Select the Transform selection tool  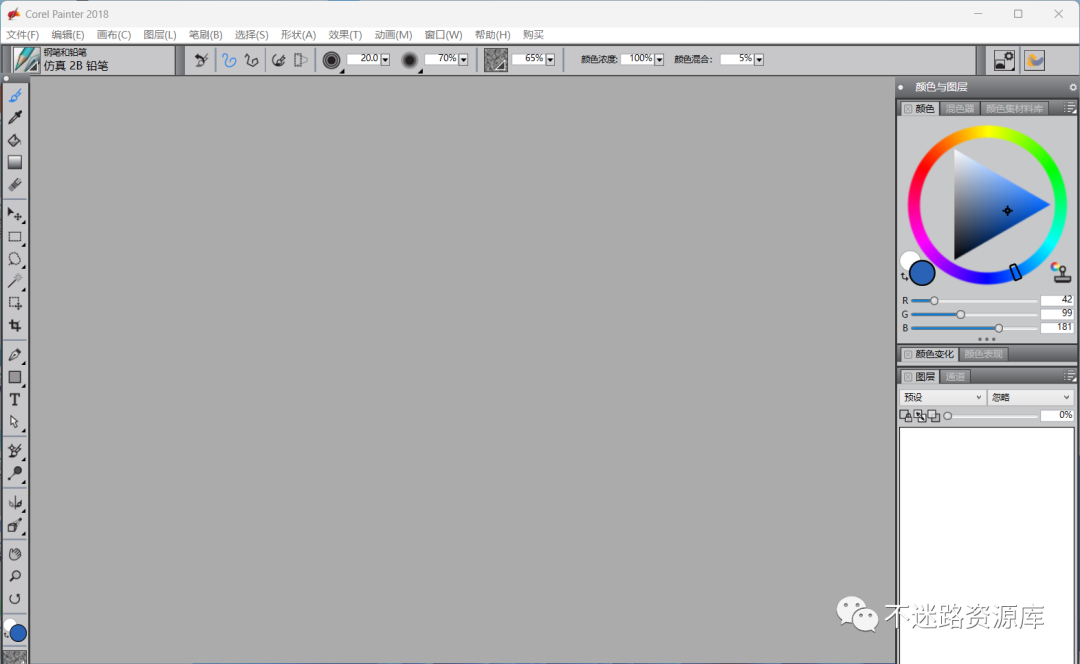coord(15,303)
